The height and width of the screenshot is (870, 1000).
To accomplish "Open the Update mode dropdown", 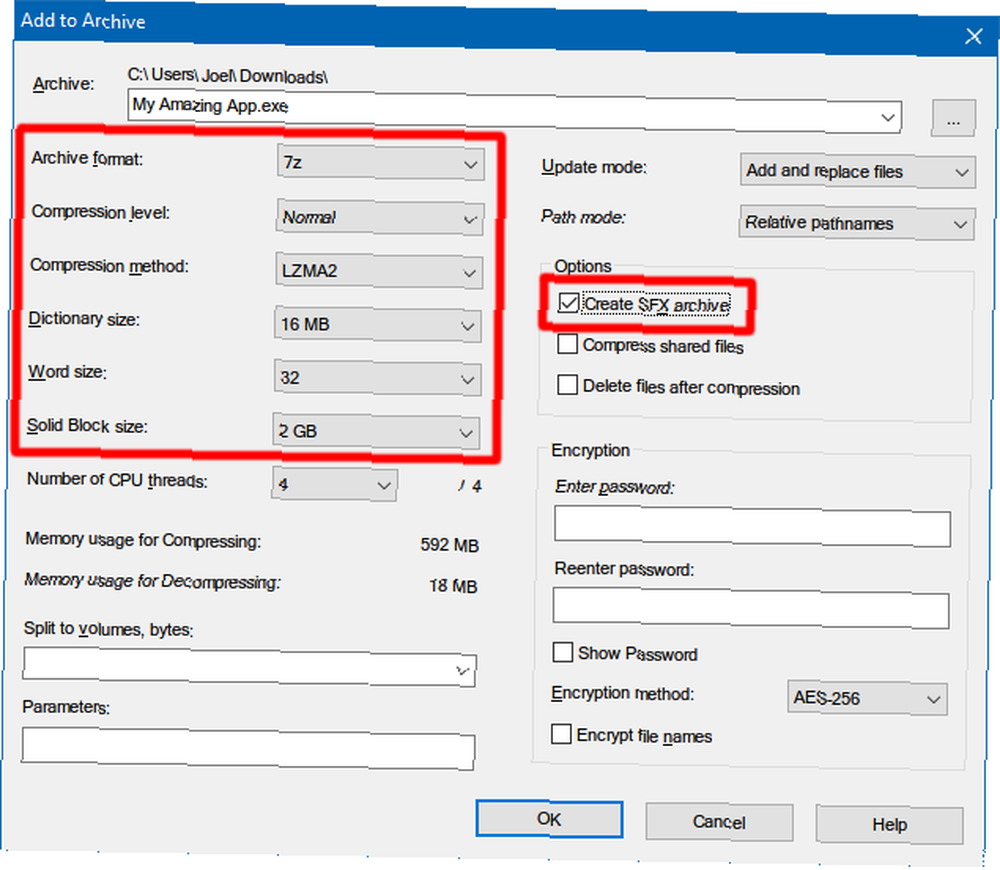I will 858,172.
